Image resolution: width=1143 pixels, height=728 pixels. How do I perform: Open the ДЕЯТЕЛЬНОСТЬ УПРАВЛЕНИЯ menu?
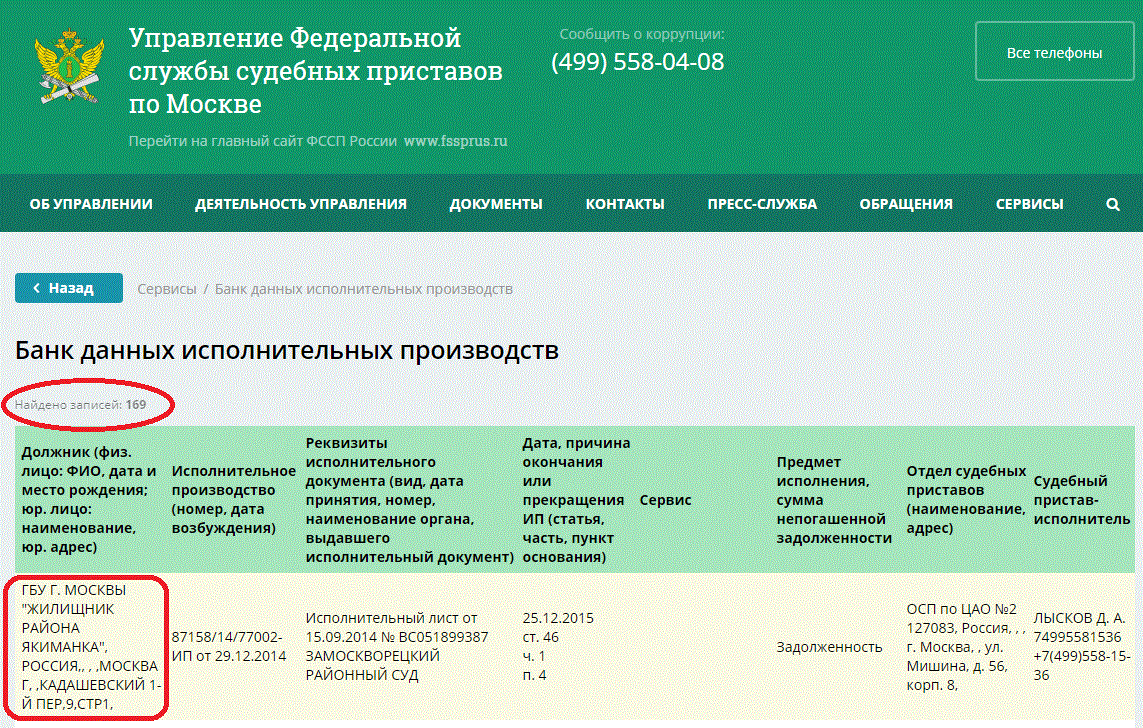[x=300, y=204]
